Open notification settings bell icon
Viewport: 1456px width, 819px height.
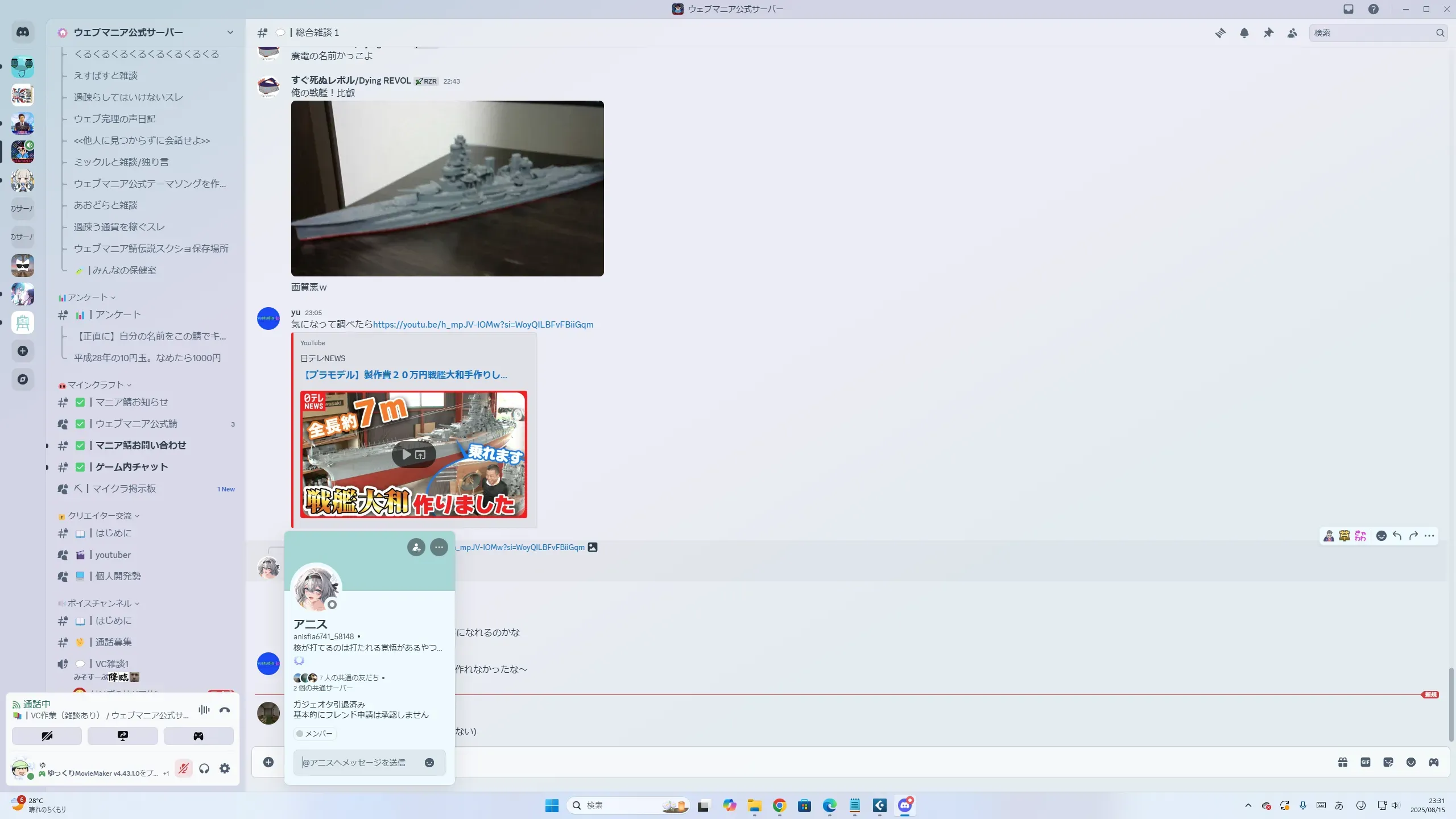(x=1244, y=33)
